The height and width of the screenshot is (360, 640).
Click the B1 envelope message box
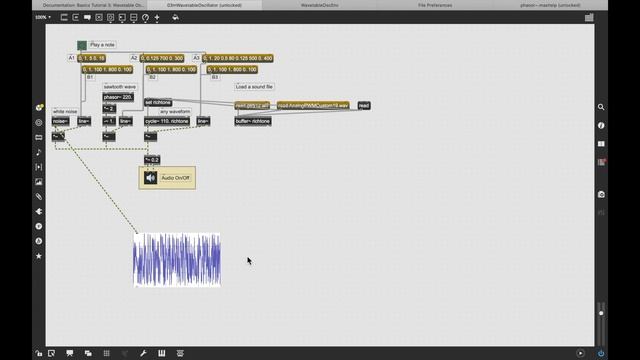(107, 70)
